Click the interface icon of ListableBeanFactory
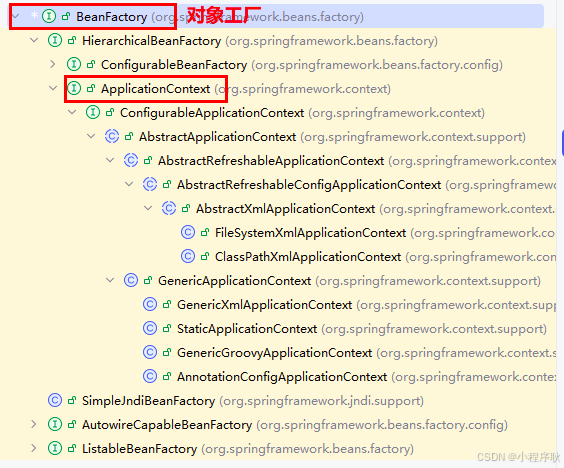Image resolution: width=564 pixels, height=468 pixels. (x=55, y=448)
